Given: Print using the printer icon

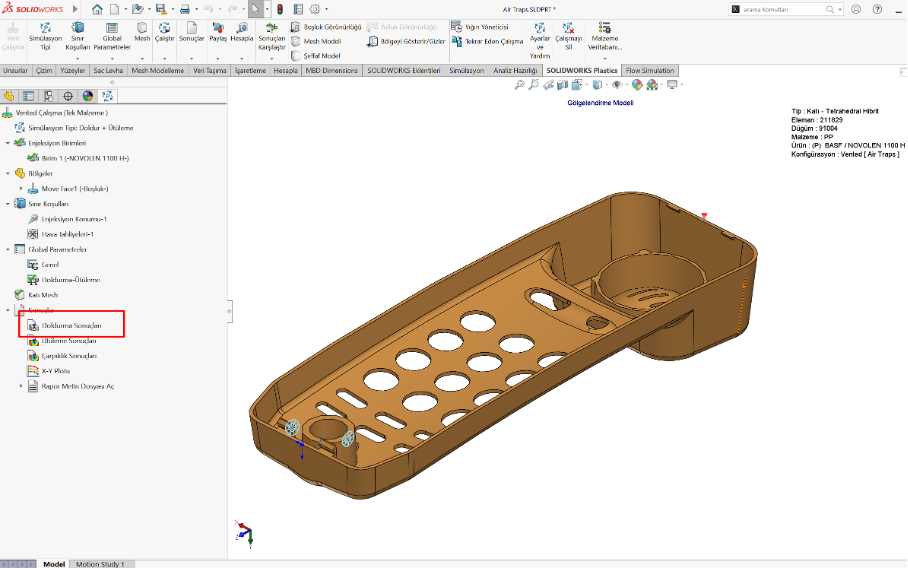Looking at the screenshot, I should click(185, 9).
